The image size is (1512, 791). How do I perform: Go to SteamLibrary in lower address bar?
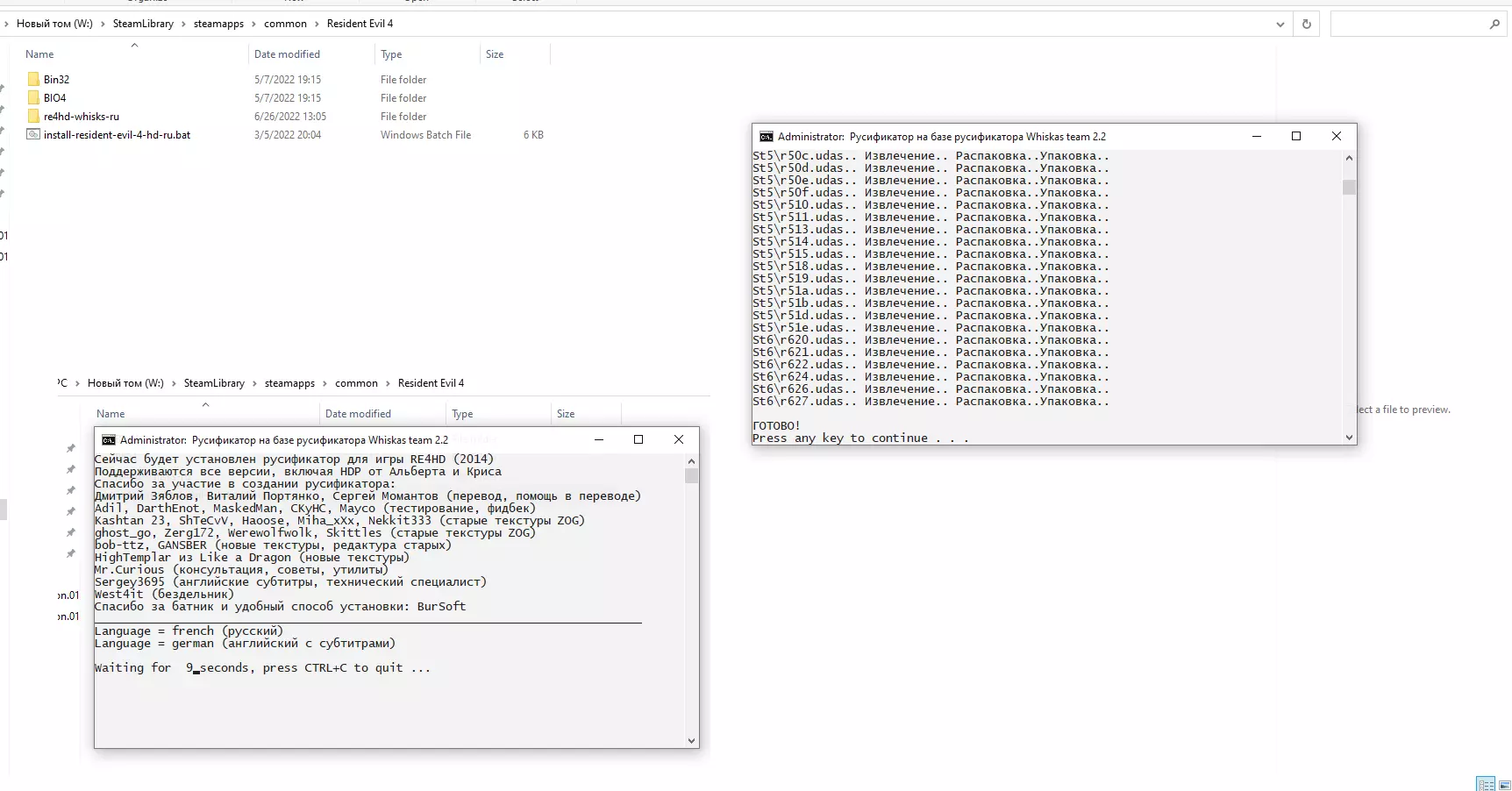(214, 383)
